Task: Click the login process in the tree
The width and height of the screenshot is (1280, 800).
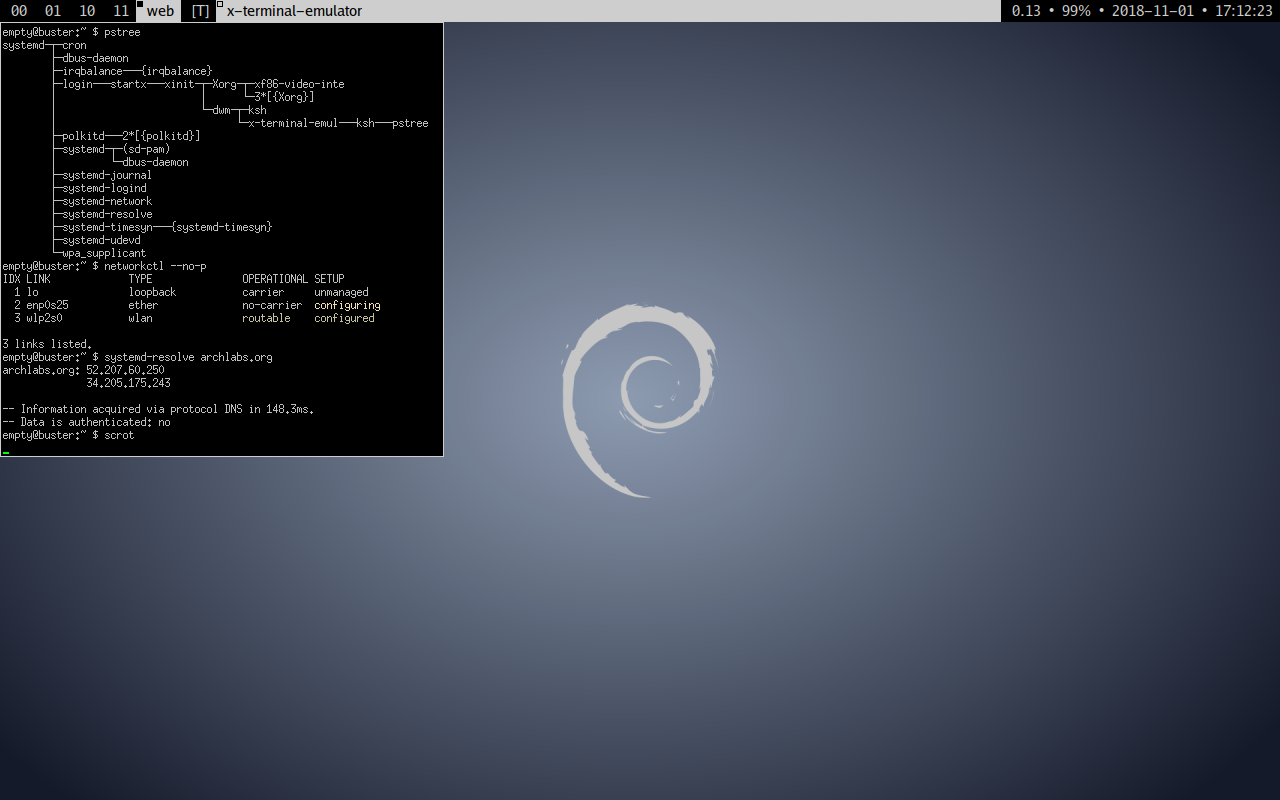Action: (77, 84)
